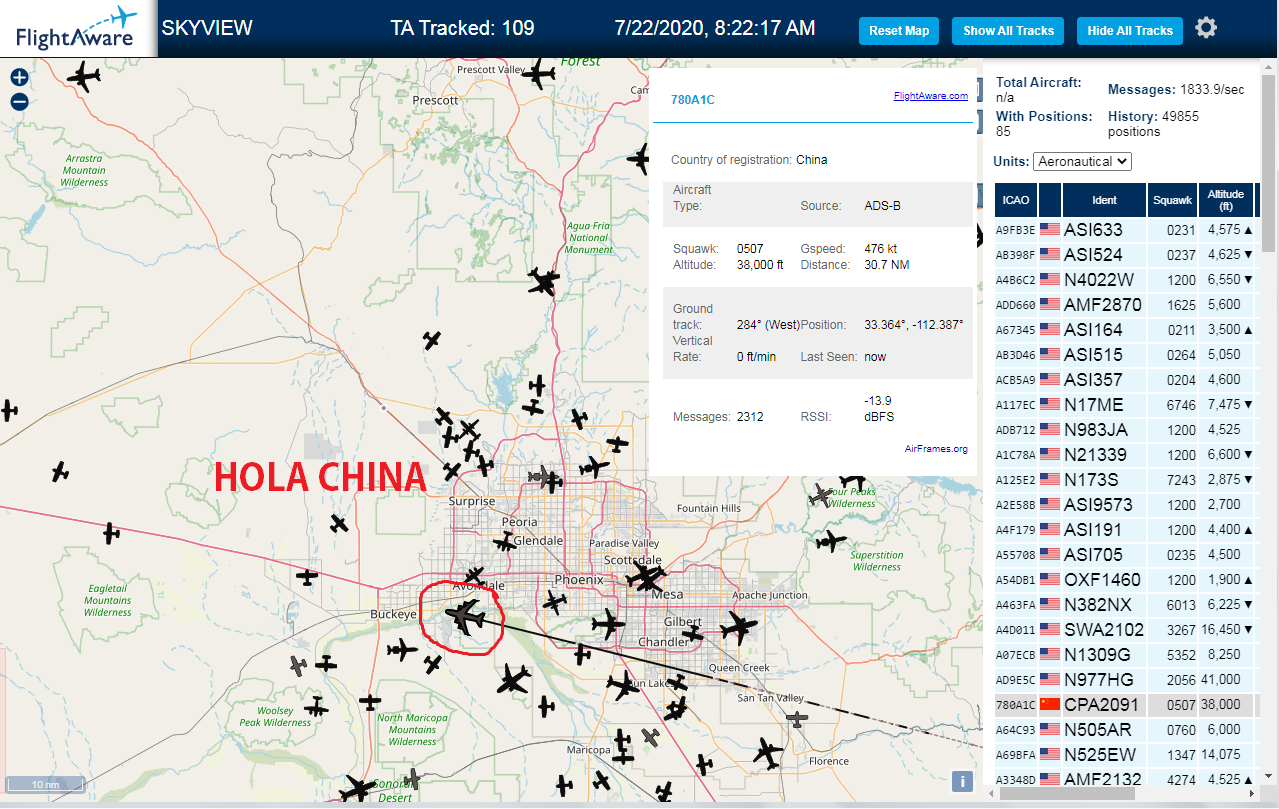The image size is (1279, 809).
Task: Select the ASI633 row in aircraft table
Action: [x=1126, y=230]
